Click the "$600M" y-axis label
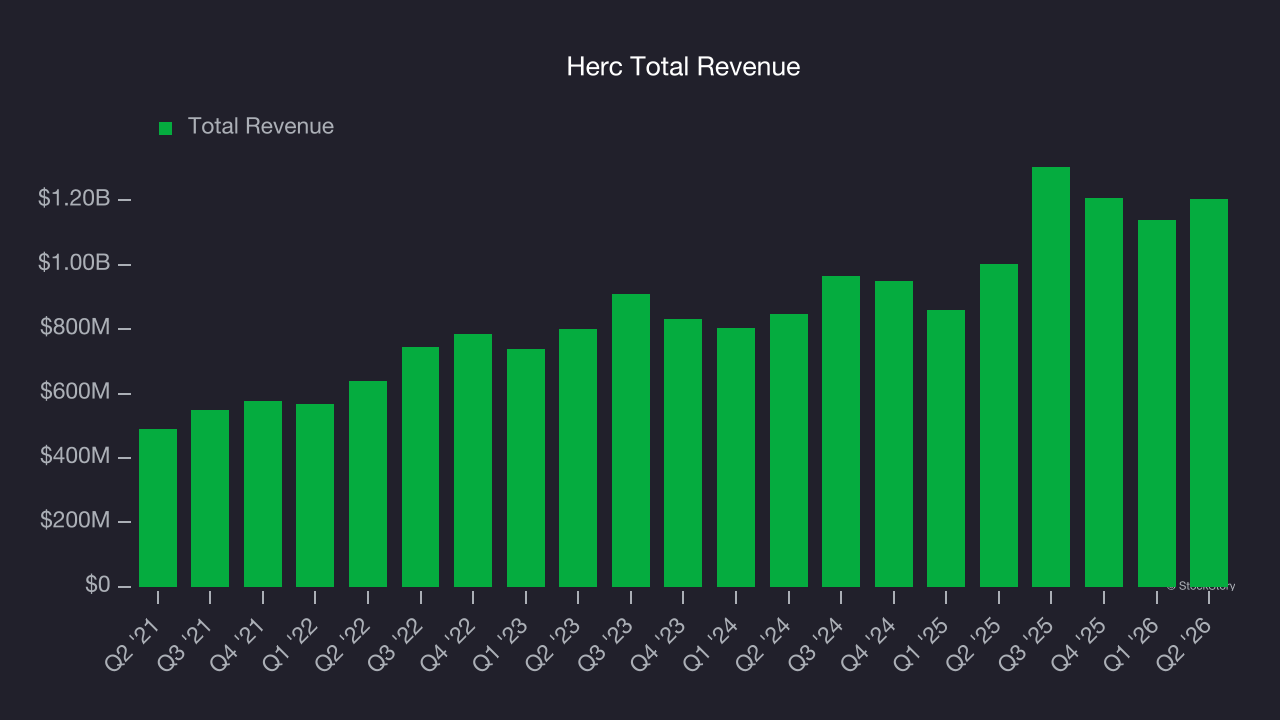 (75, 392)
